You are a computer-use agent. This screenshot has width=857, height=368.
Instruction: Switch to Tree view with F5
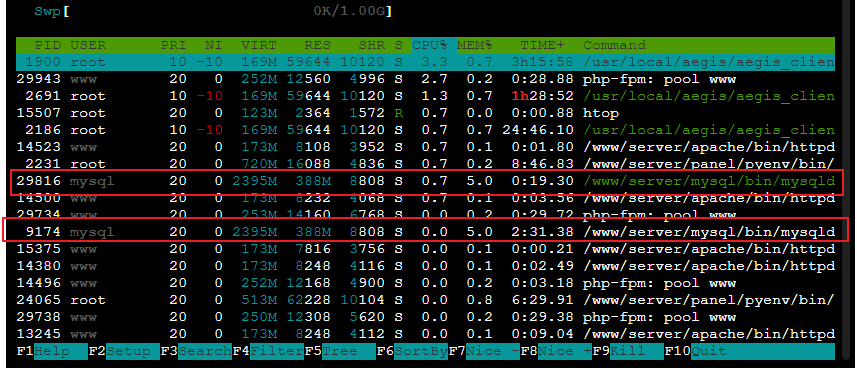[x=340, y=352]
